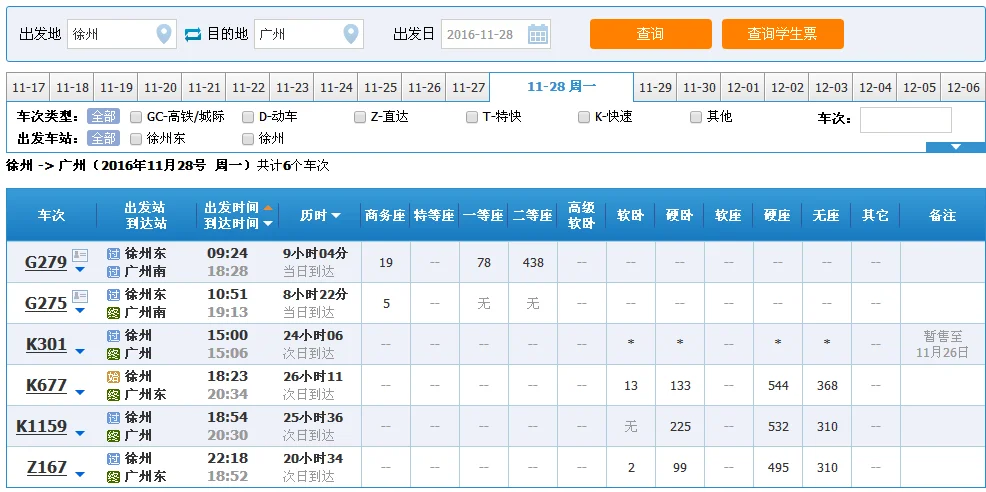Open train K677 link

pos(46,385)
